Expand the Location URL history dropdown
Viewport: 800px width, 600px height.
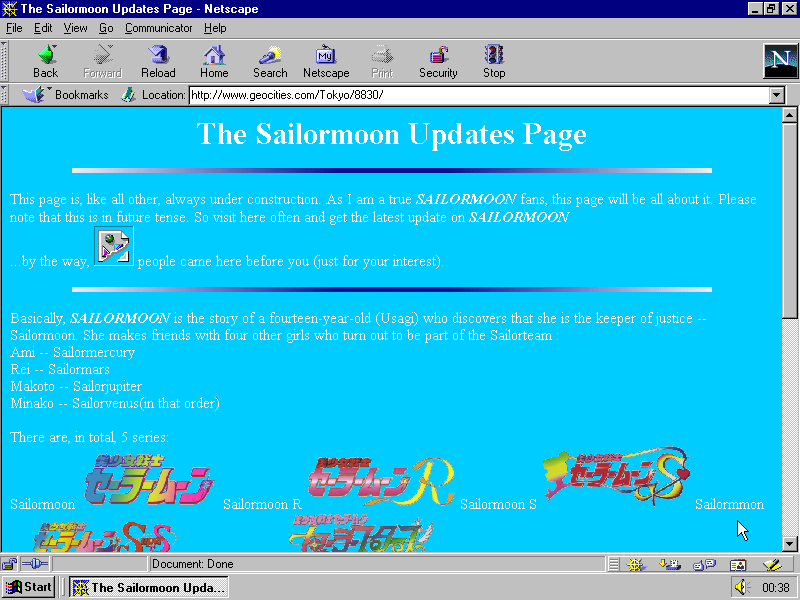coord(777,95)
